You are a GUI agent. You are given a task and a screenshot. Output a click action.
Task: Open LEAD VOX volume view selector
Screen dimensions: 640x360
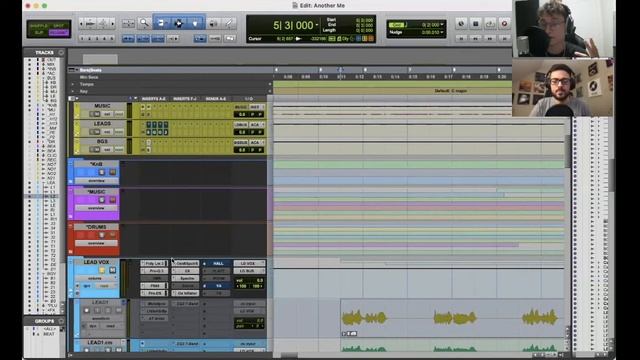[96, 278]
